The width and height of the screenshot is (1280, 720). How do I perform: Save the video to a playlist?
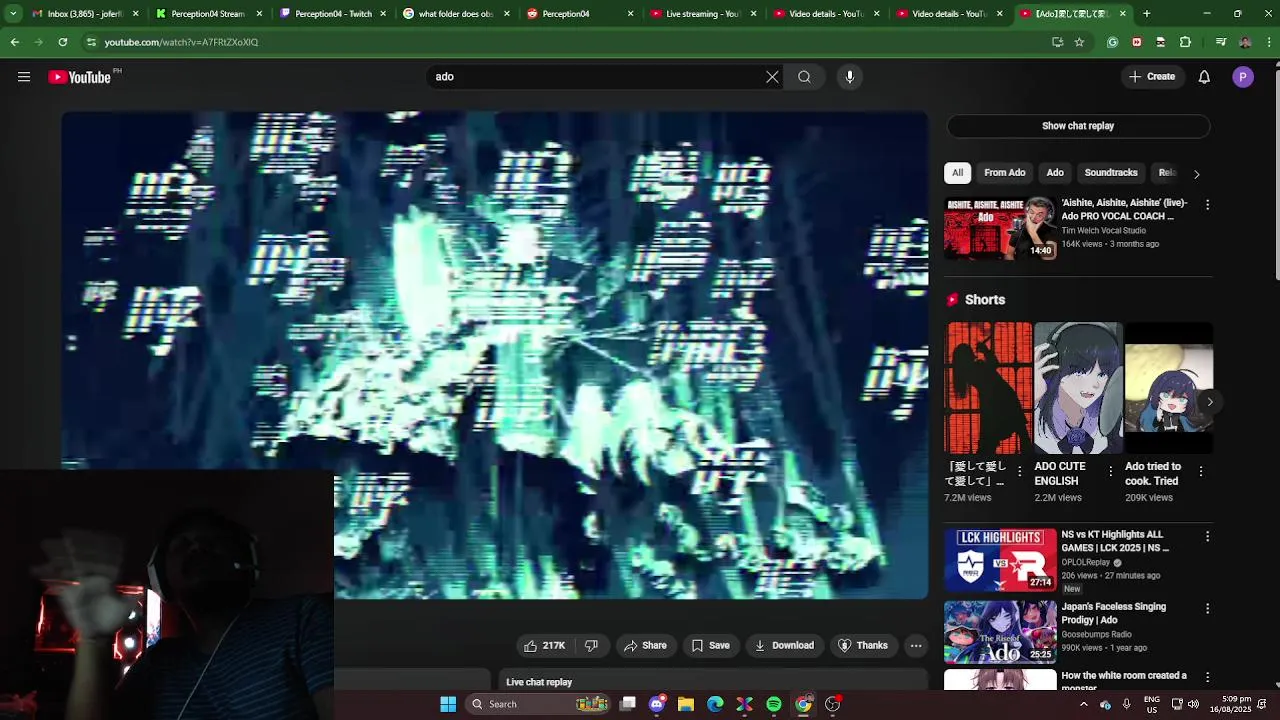710,646
